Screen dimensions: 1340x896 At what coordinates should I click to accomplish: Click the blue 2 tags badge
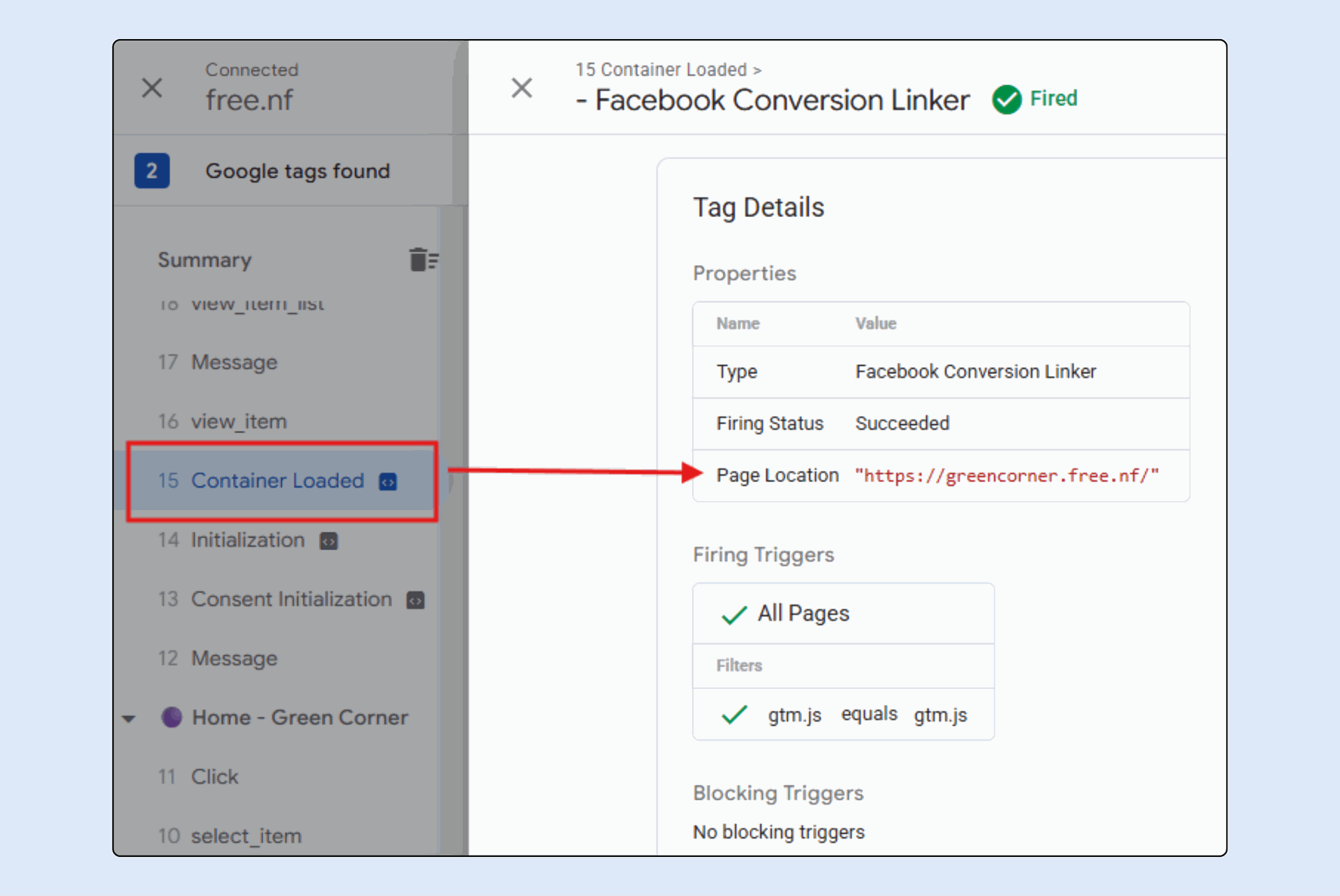click(x=151, y=171)
